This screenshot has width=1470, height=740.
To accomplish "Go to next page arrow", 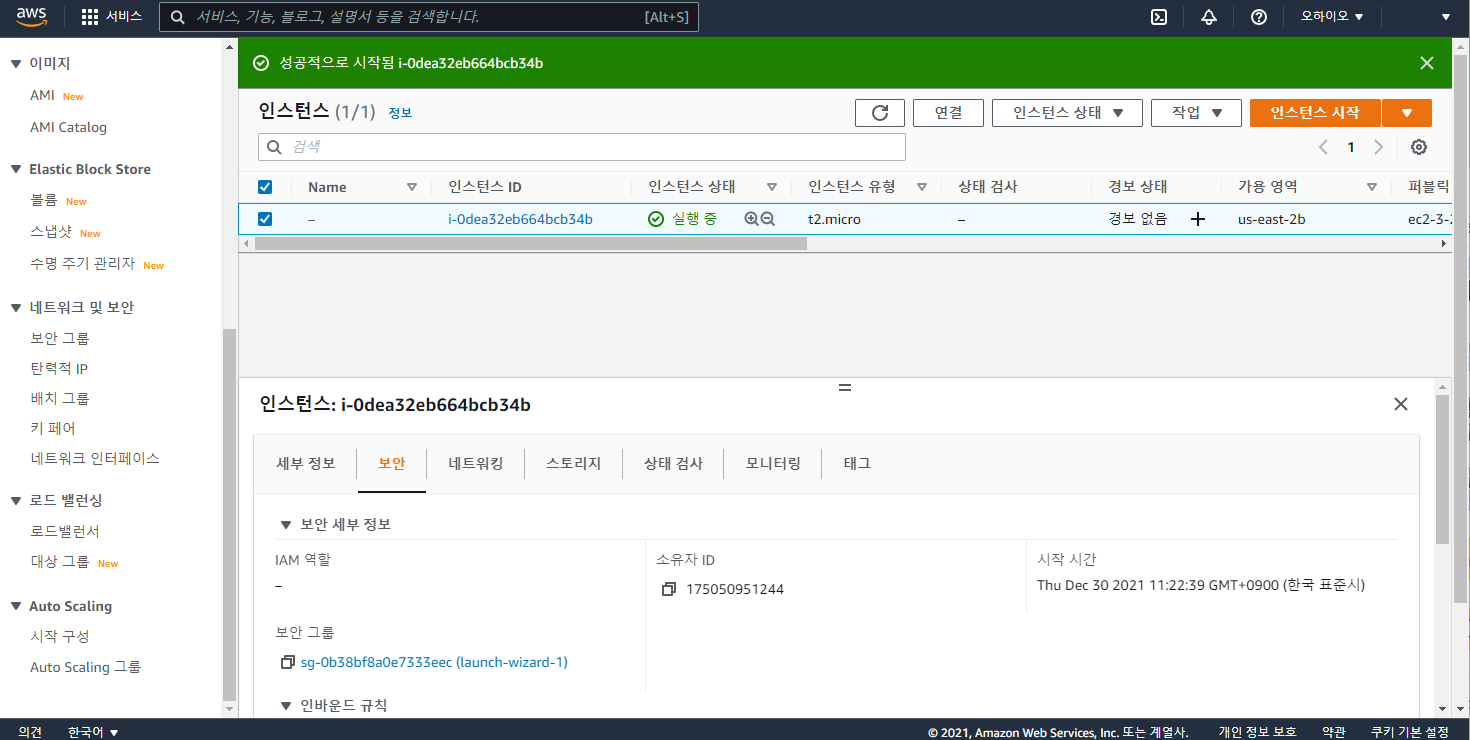I will 1379,147.
